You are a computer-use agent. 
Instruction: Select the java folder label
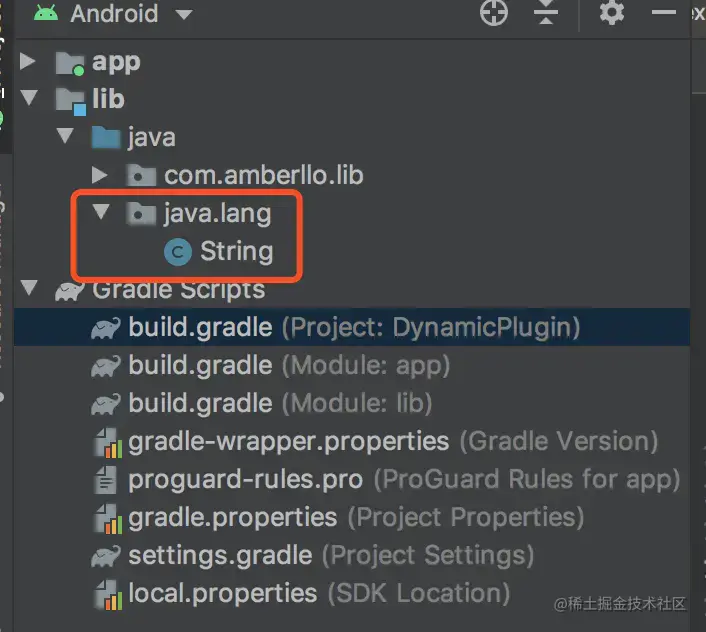[151, 138]
